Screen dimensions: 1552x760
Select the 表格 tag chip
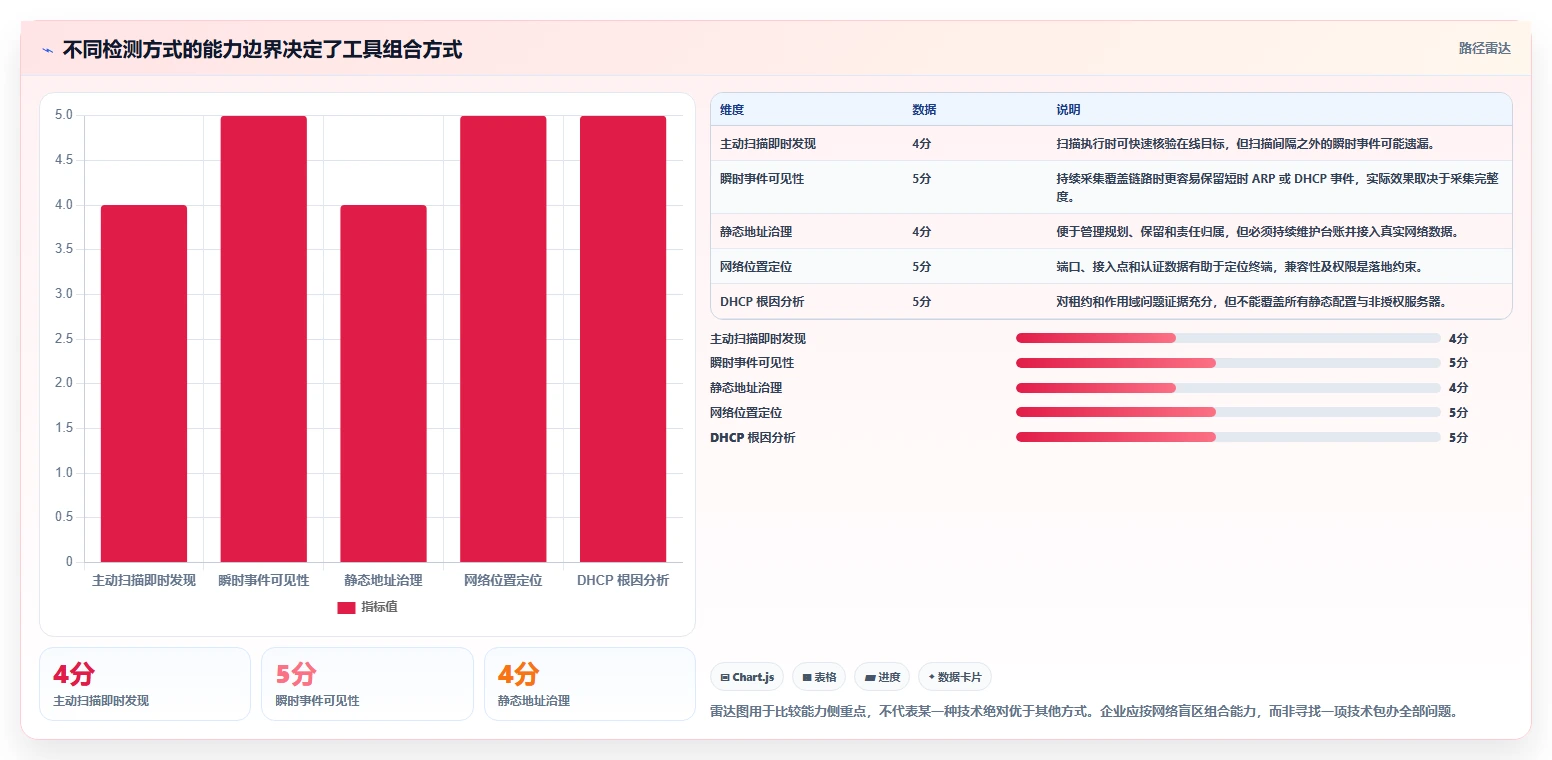pos(819,677)
